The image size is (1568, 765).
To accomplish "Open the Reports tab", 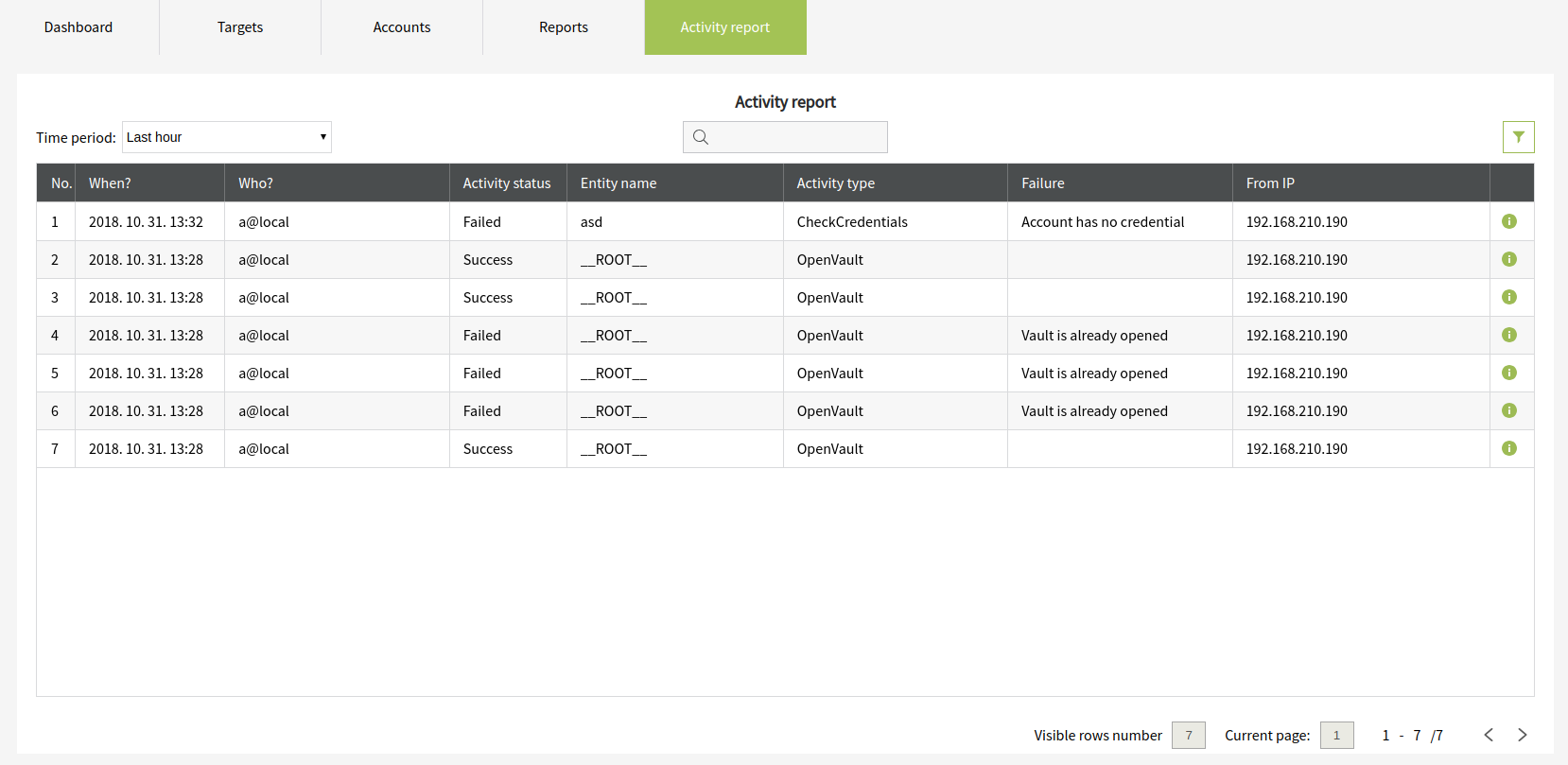I will click(x=564, y=27).
